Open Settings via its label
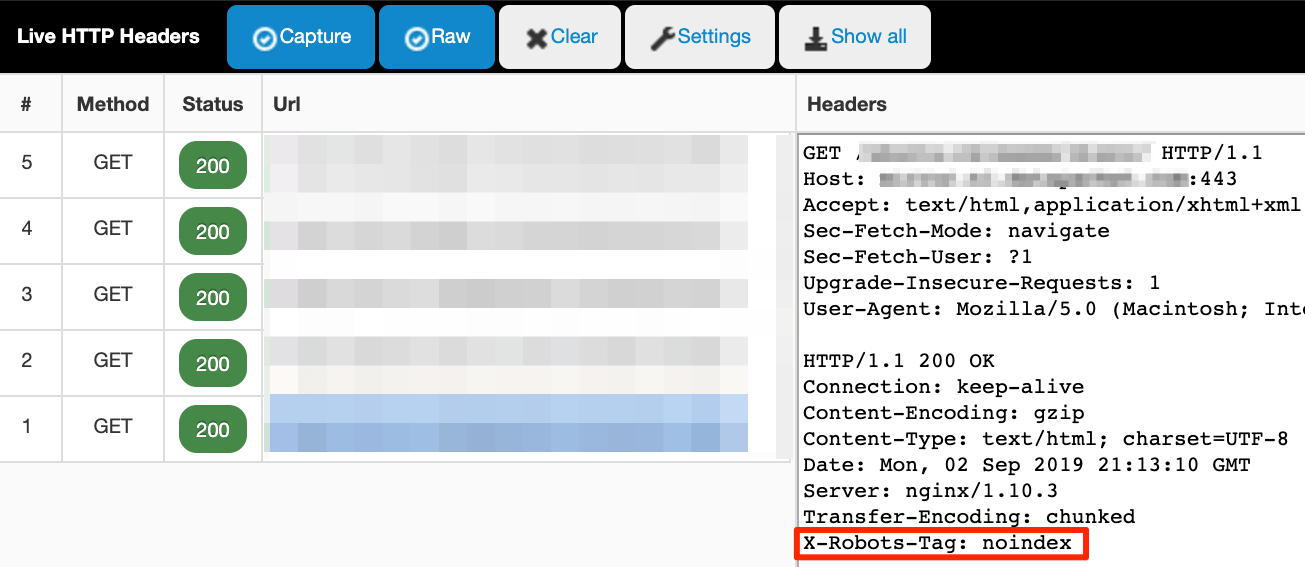This screenshot has width=1305, height=567. (x=714, y=37)
